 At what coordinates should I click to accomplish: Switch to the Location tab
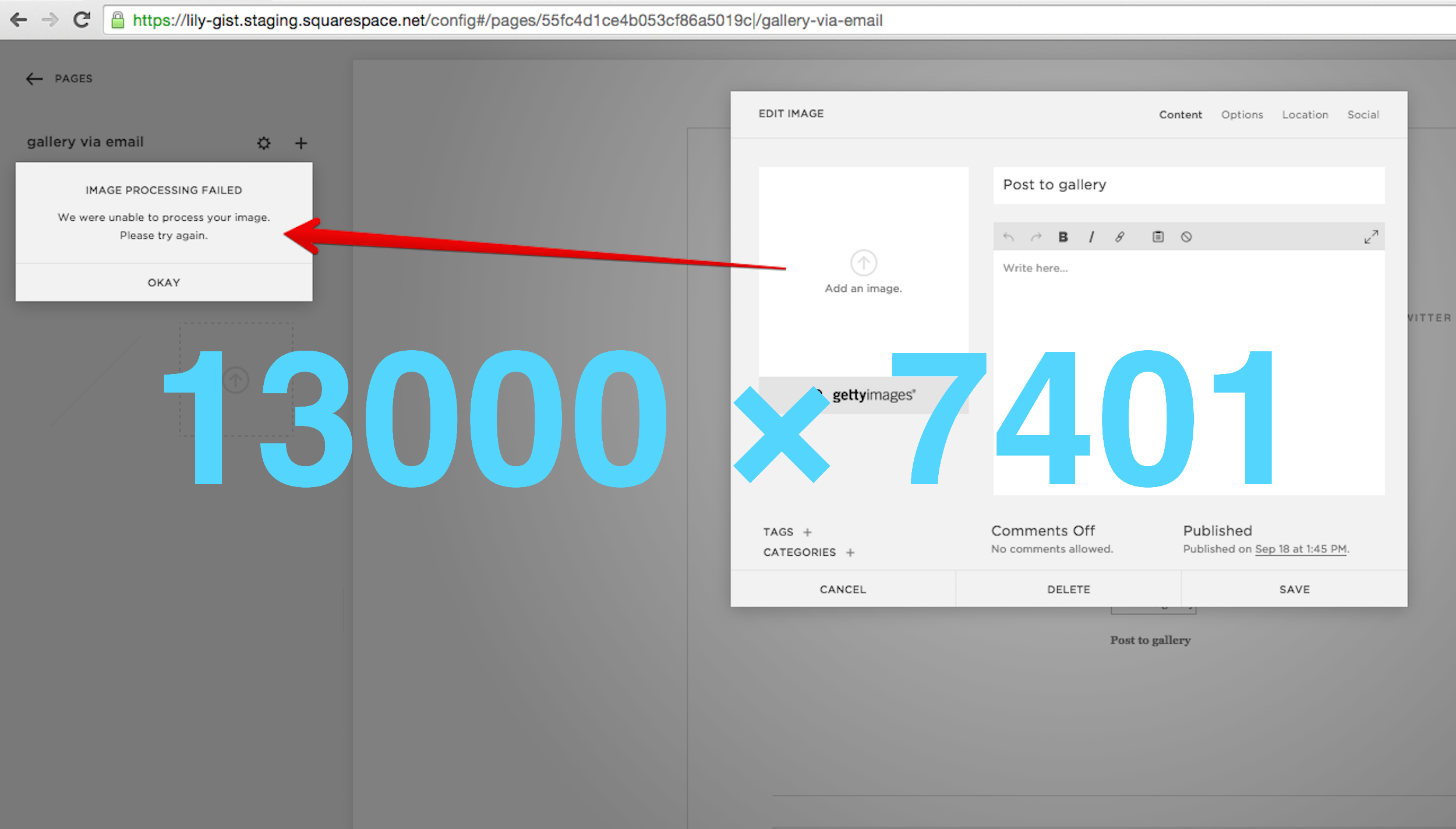coord(1305,115)
